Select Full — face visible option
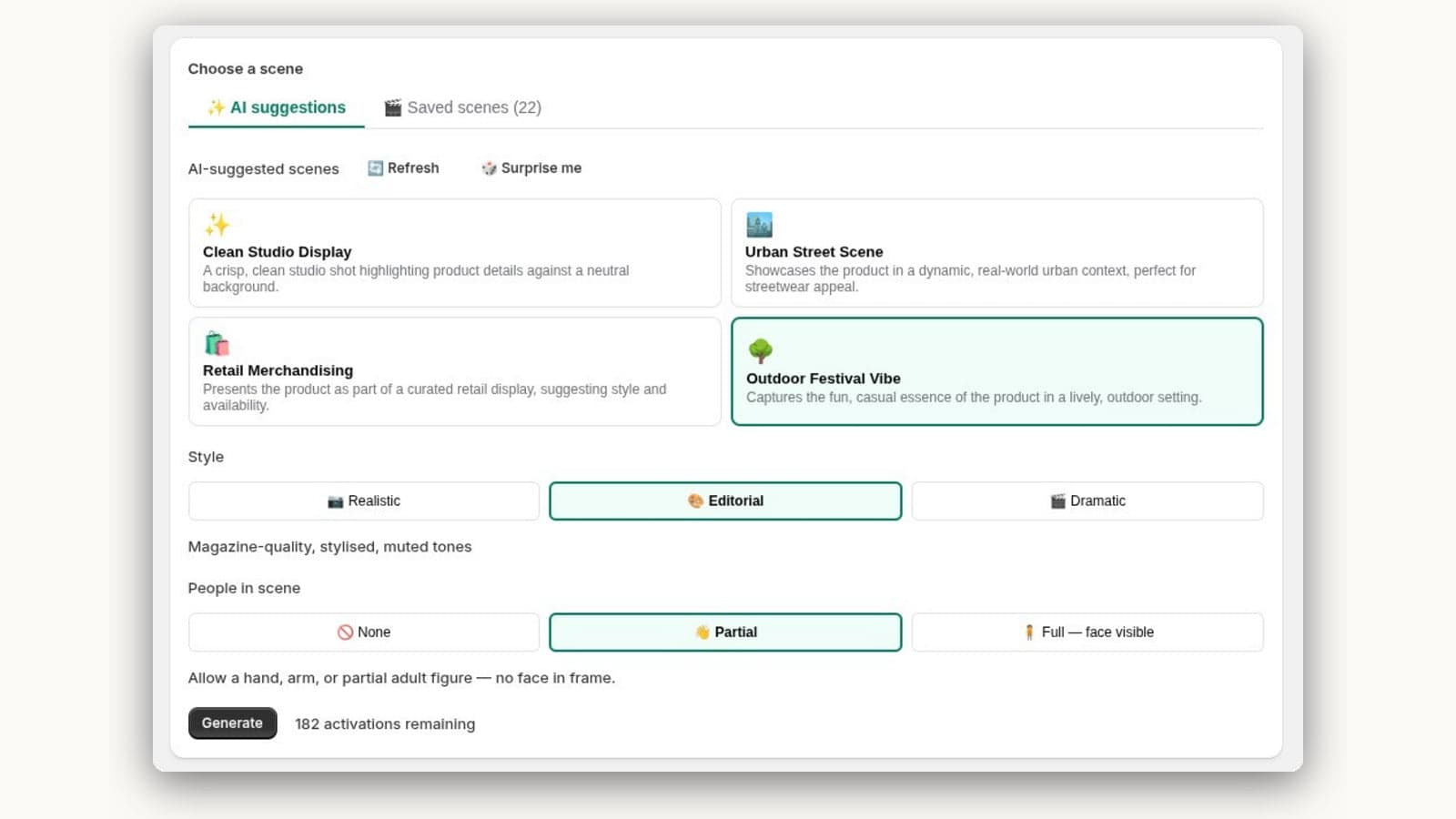1456x819 pixels. tap(1087, 632)
